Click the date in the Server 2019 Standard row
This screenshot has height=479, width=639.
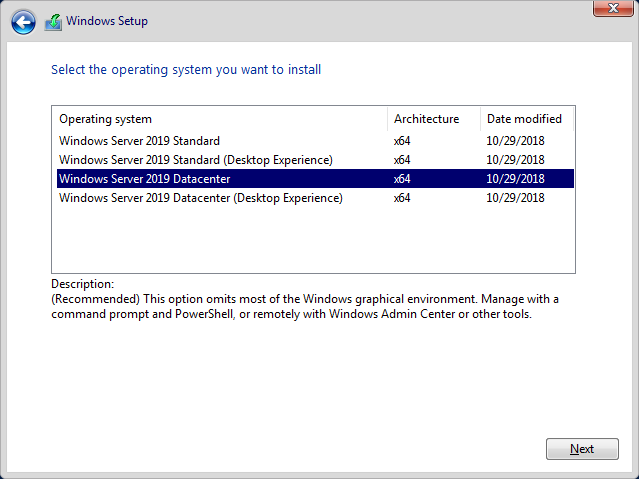pyautogui.click(x=515, y=141)
